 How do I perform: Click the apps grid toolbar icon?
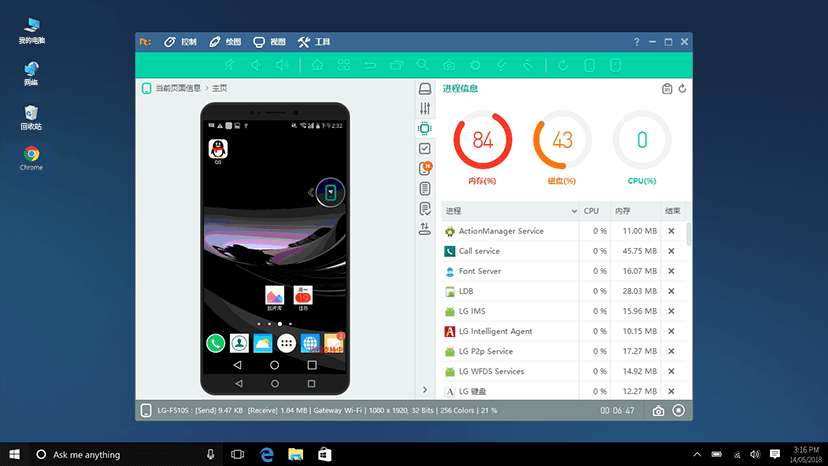[x=344, y=65]
